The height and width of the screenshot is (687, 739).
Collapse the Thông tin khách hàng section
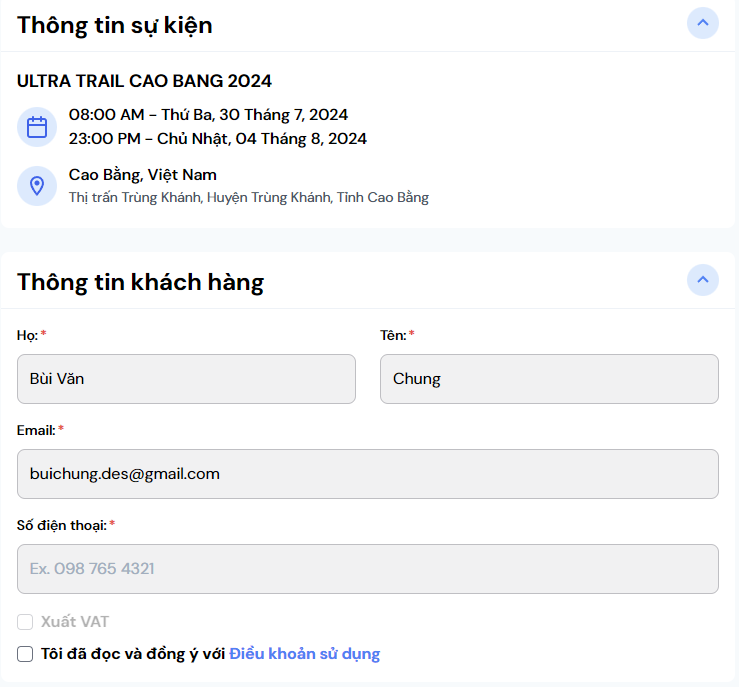pos(702,280)
